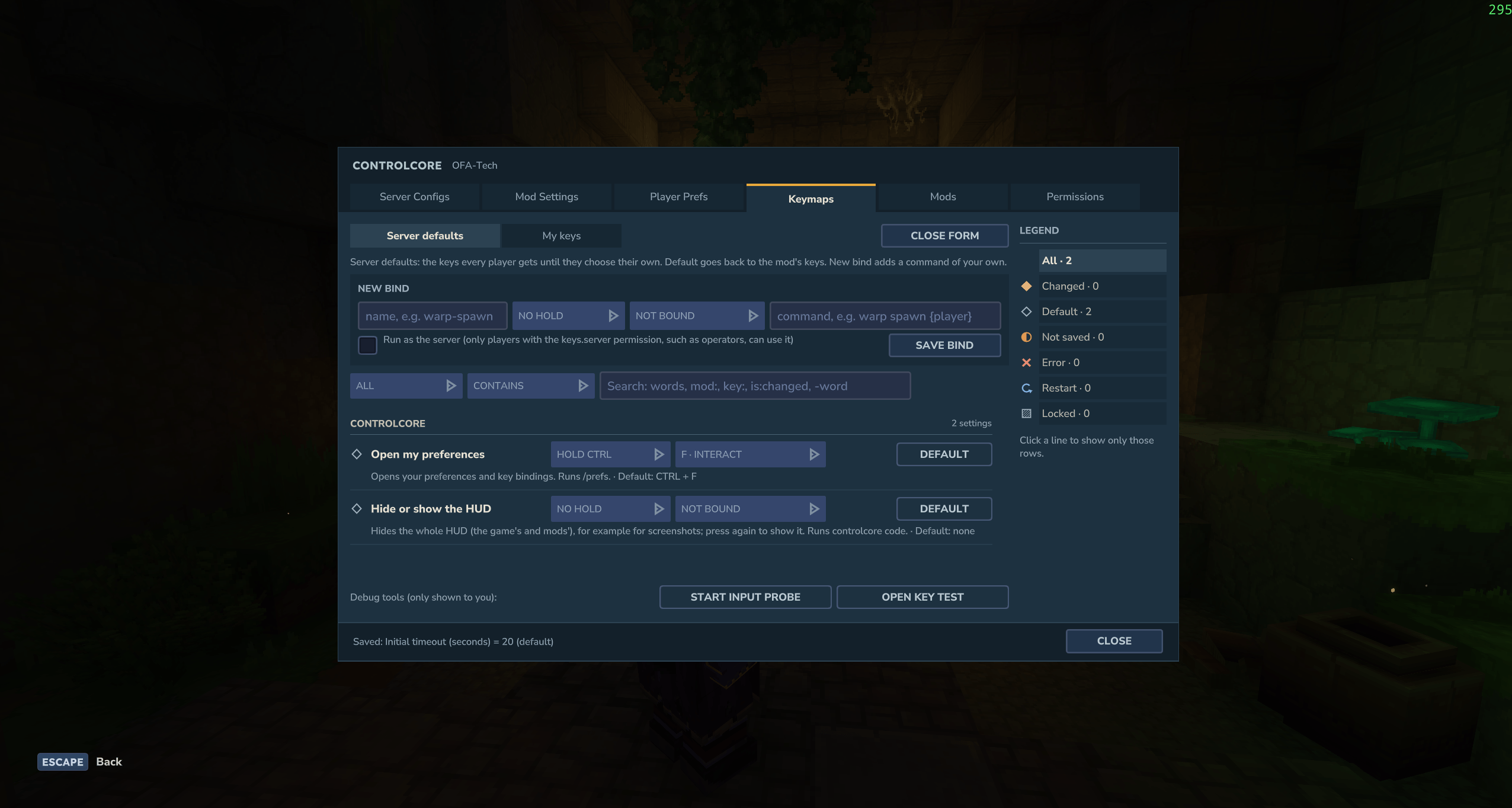
Task: Click the SAVE BIND button
Action: (944, 345)
